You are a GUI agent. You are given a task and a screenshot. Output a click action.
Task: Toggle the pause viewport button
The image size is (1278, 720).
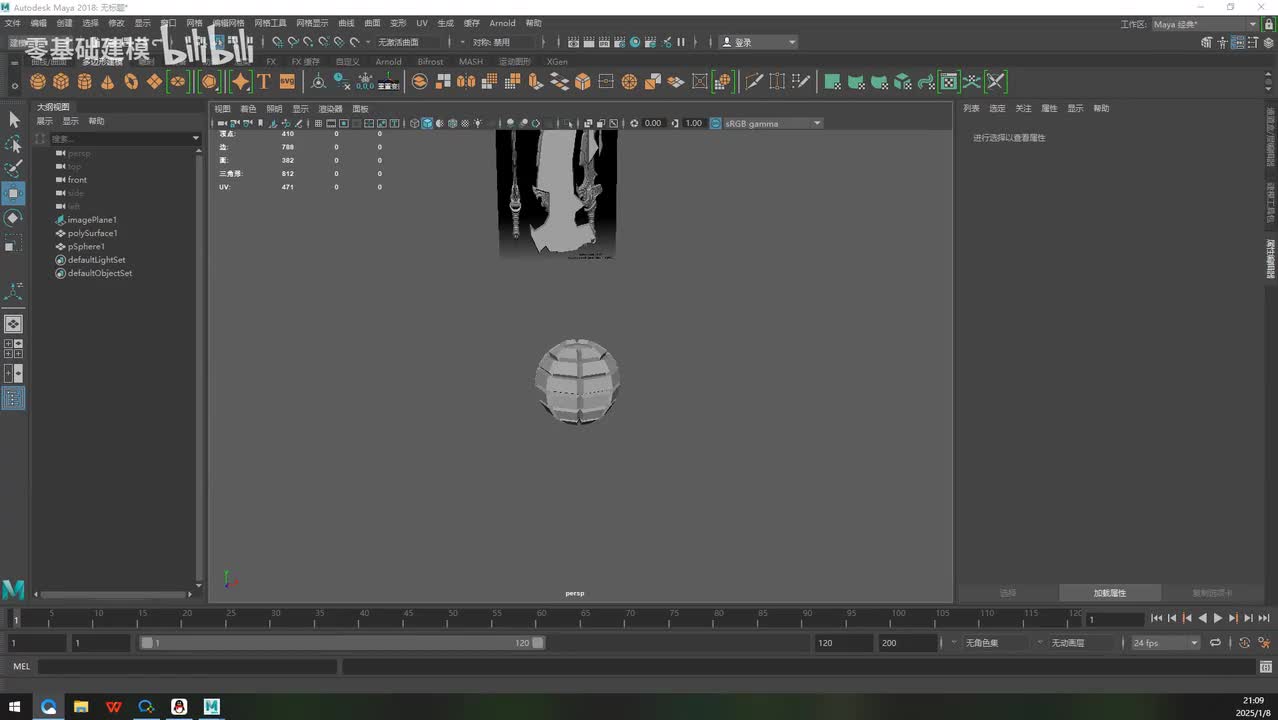point(681,42)
